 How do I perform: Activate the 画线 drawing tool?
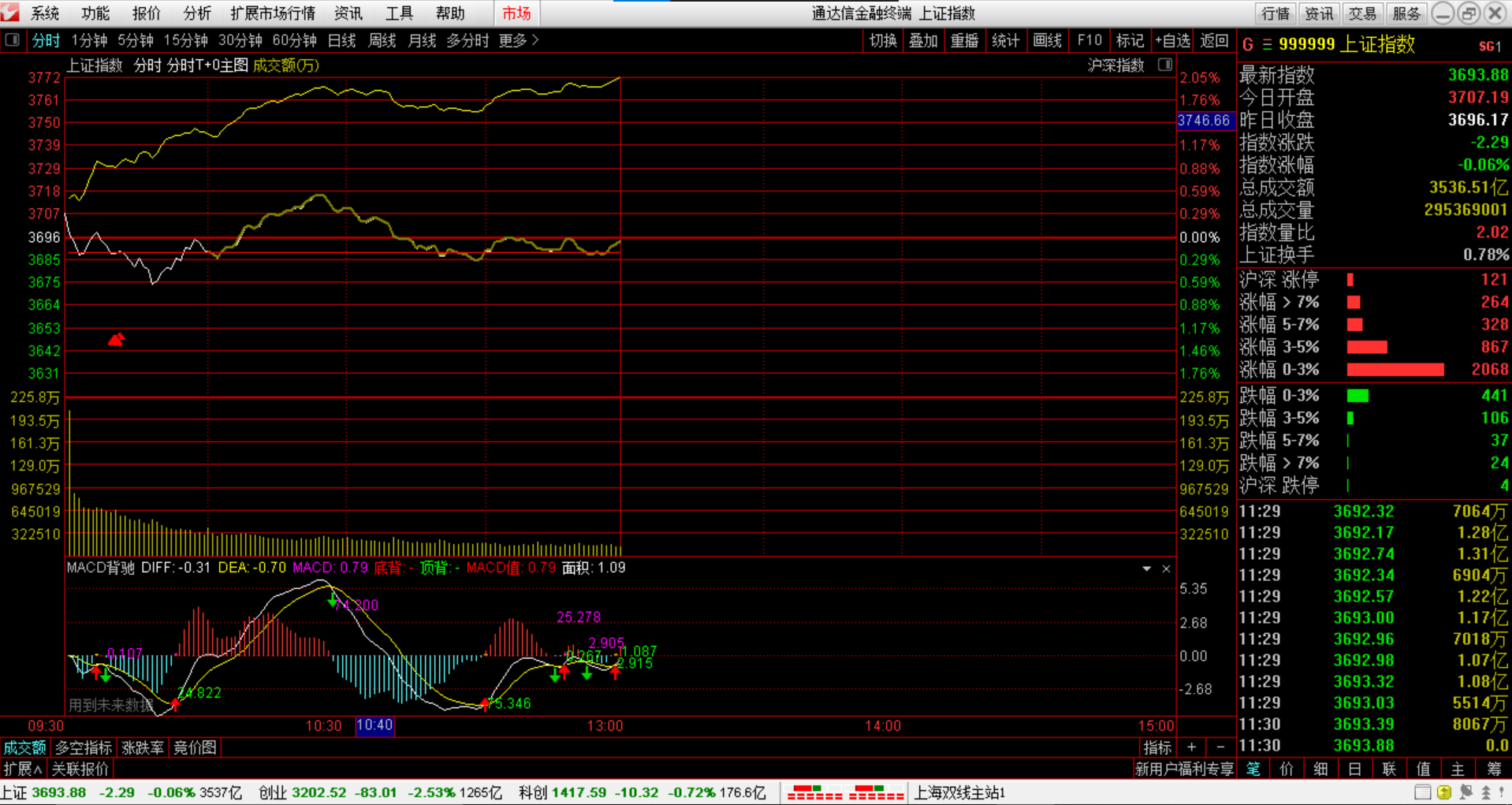(x=1048, y=40)
